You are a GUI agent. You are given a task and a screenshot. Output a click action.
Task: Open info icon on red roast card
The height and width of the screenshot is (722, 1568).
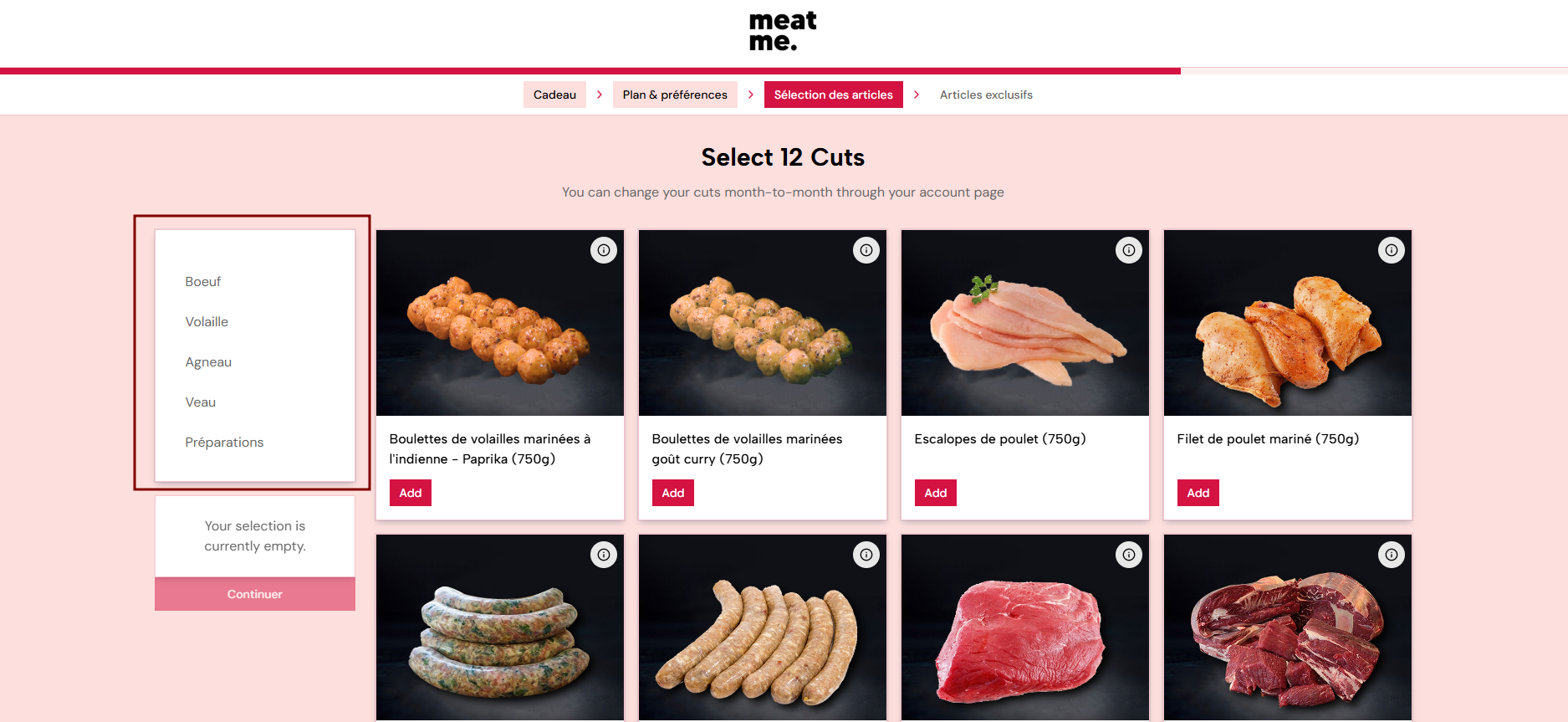point(1129,555)
